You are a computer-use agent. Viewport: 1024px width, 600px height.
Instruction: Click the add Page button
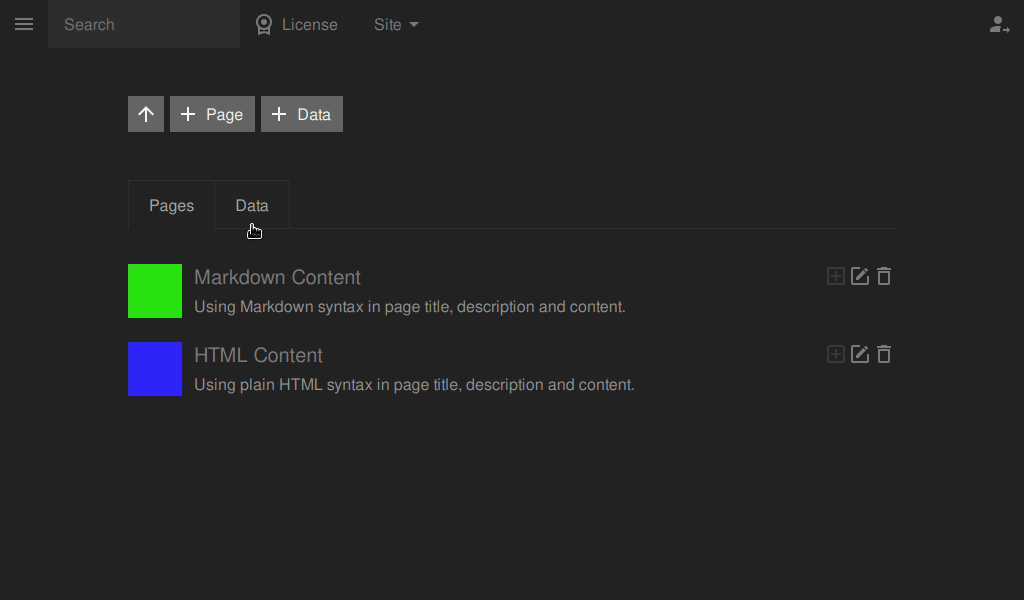(212, 114)
